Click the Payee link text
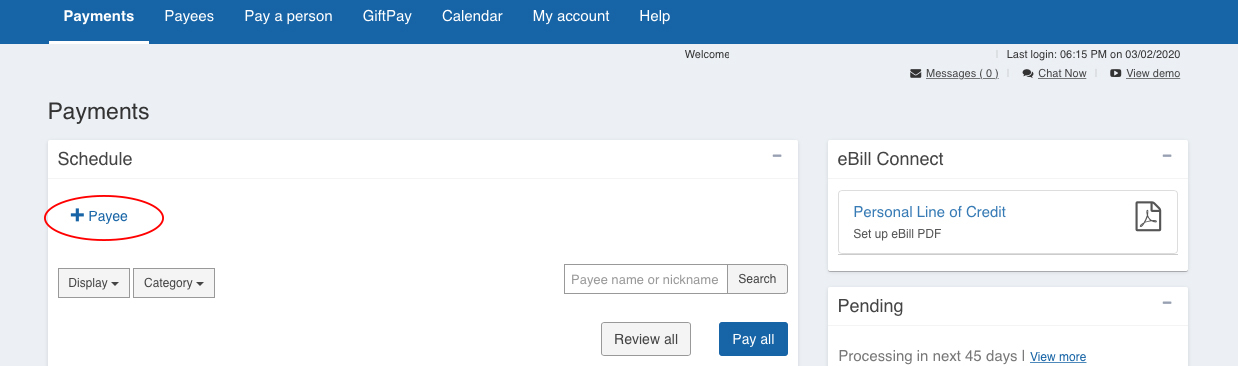 pyautogui.click(x=108, y=216)
